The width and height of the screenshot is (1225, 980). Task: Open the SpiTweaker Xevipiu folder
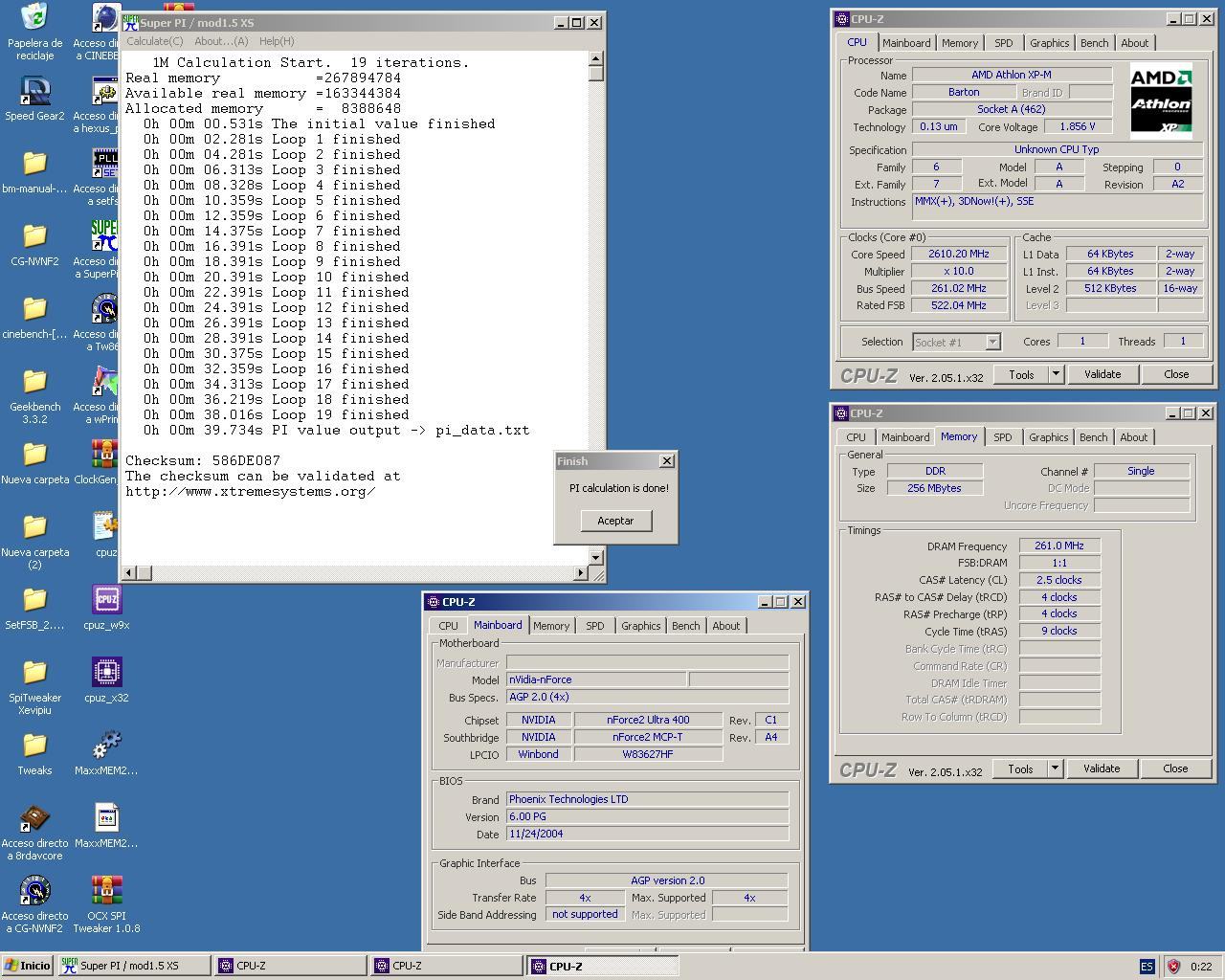34,673
